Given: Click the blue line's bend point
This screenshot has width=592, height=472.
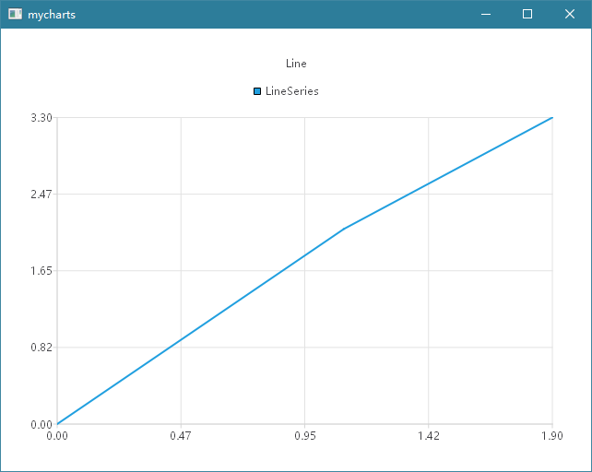Looking at the screenshot, I should 344,229.
